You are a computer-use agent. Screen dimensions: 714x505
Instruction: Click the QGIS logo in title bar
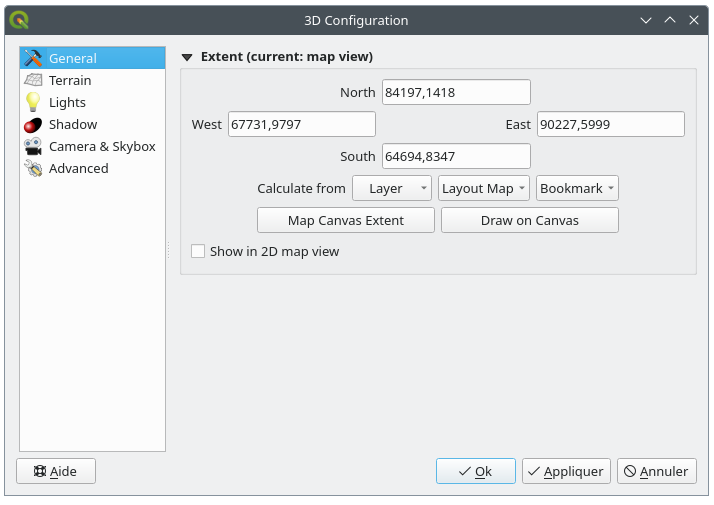[19, 20]
